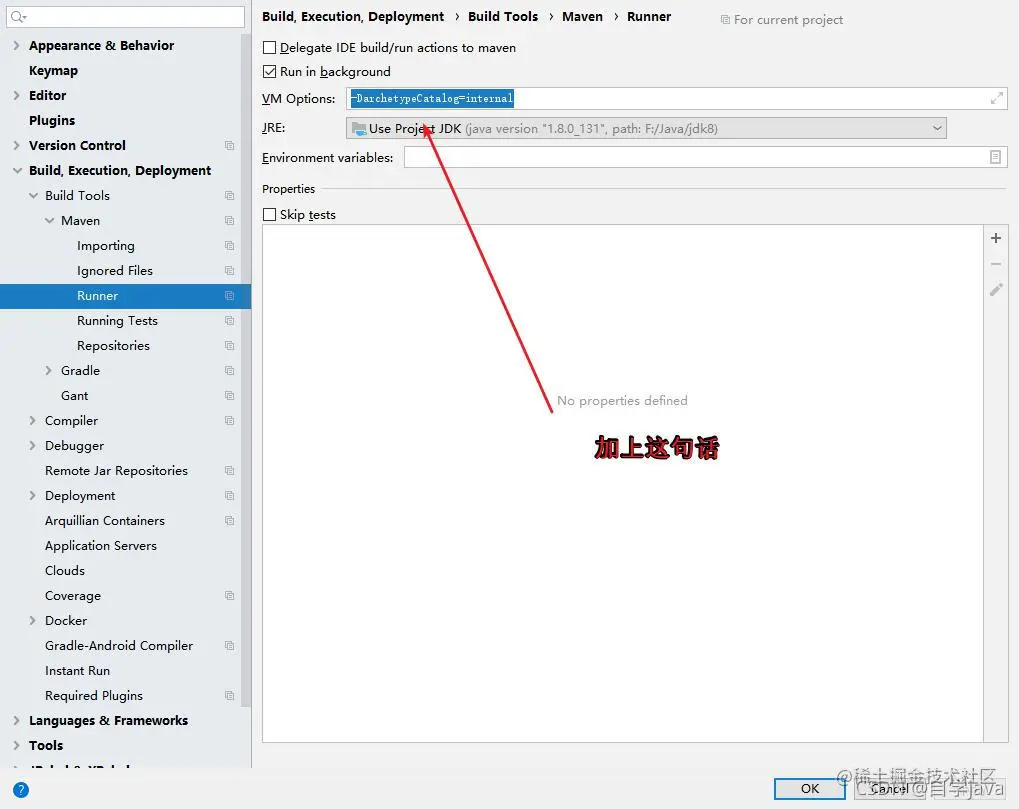Screen dimensions: 1019x809
Task: Click project-level icon beside Coverage
Action: [x=229, y=596]
